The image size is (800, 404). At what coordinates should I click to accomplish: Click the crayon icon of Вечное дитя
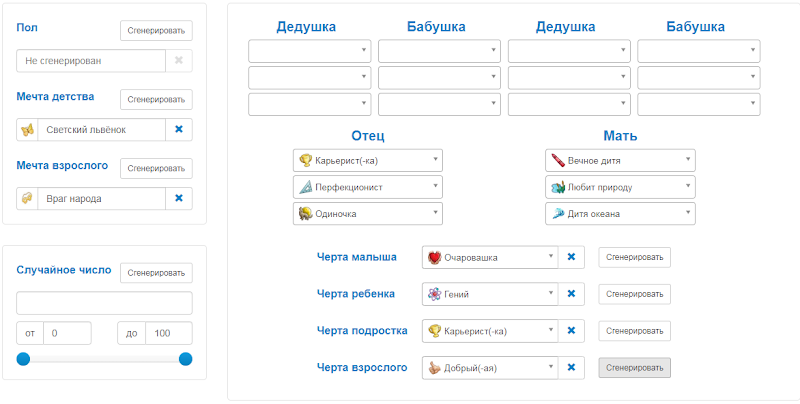[558, 161]
